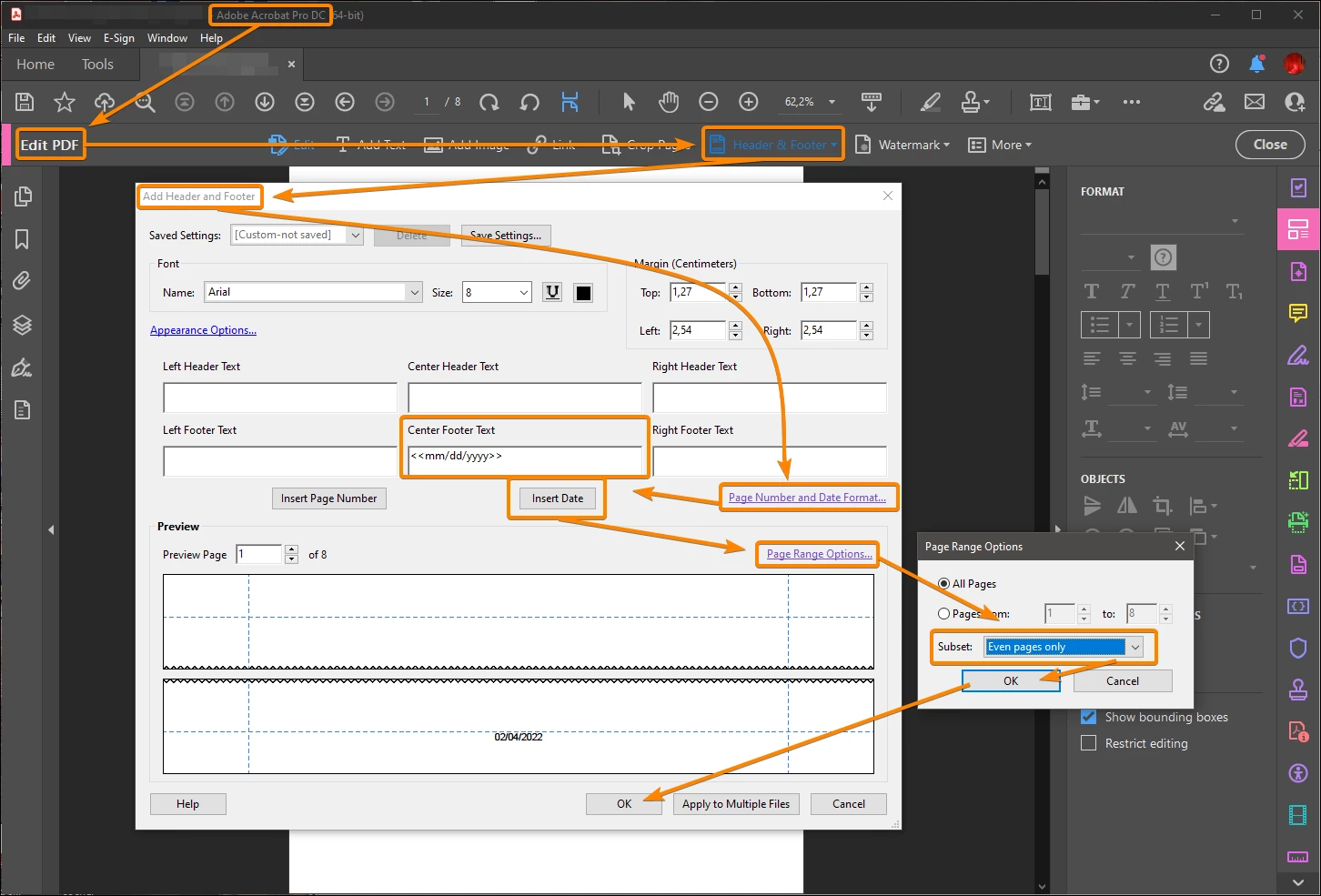Click Cancel in Add Header and Footer dialog
This screenshot has width=1321, height=896.
[849, 804]
